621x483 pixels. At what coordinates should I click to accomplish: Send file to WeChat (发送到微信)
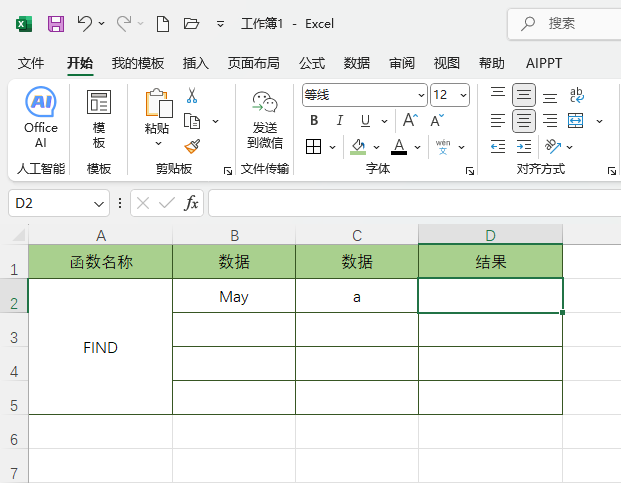pyautogui.click(x=265, y=120)
